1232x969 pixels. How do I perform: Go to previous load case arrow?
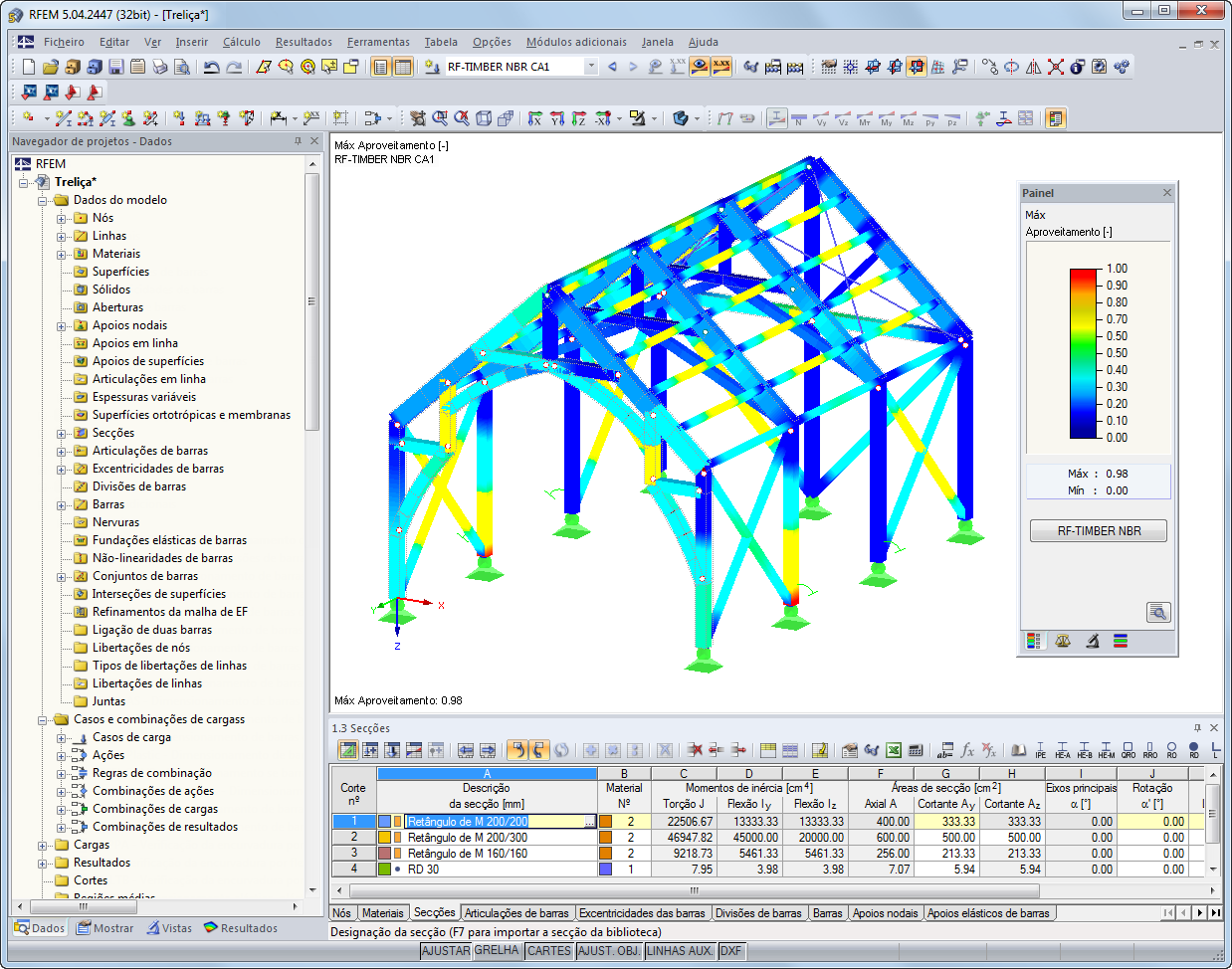tap(612, 67)
